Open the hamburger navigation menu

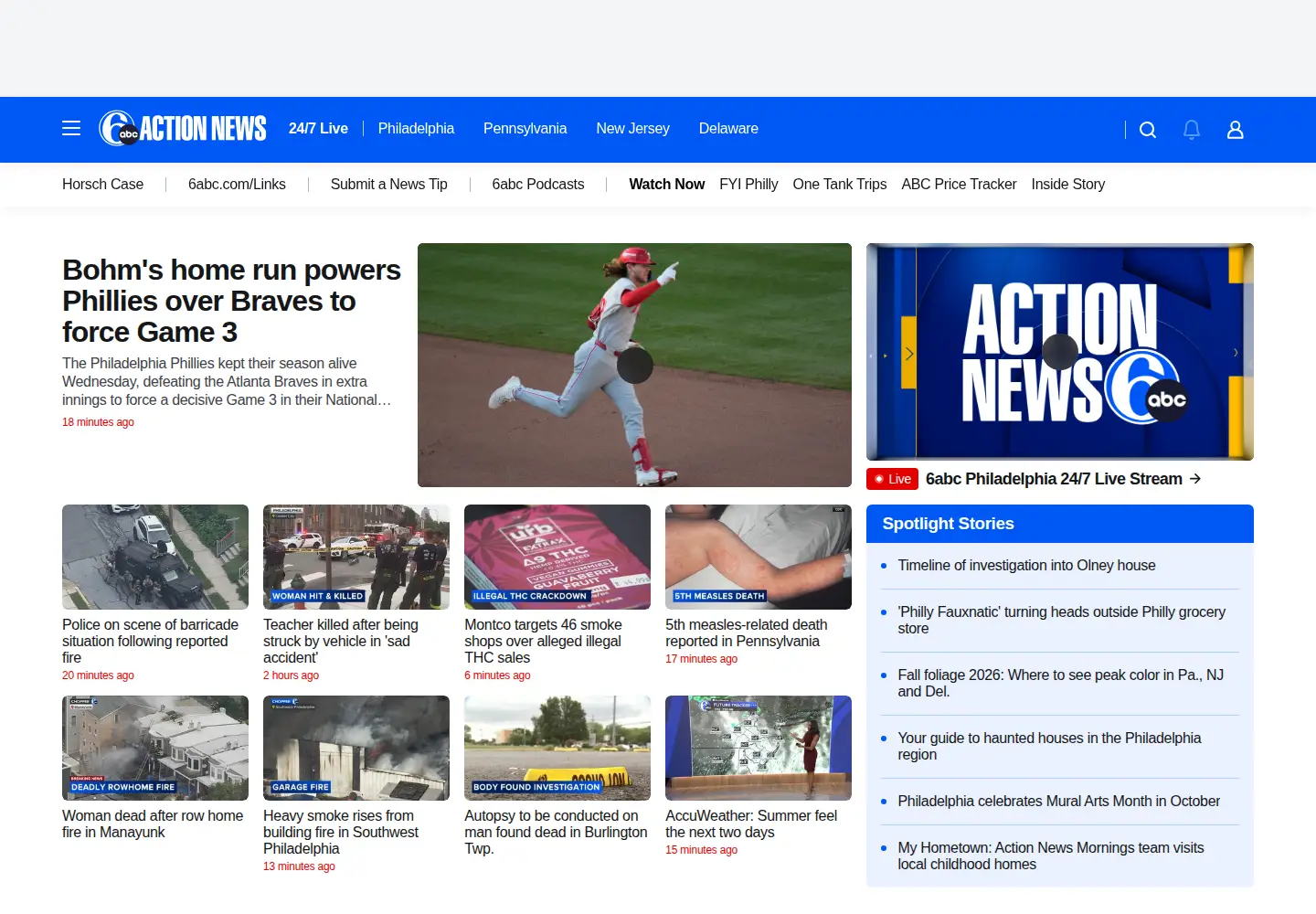(x=71, y=129)
